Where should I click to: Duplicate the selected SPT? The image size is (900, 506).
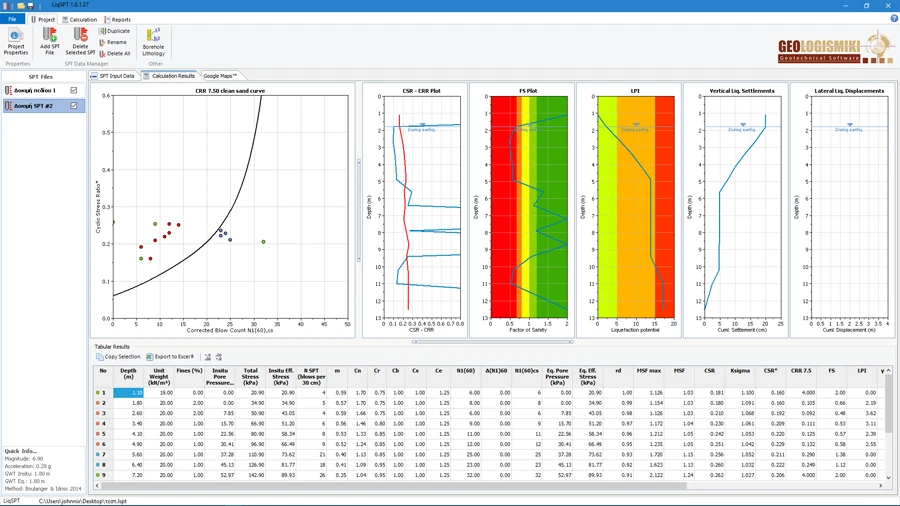tap(115, 31)
